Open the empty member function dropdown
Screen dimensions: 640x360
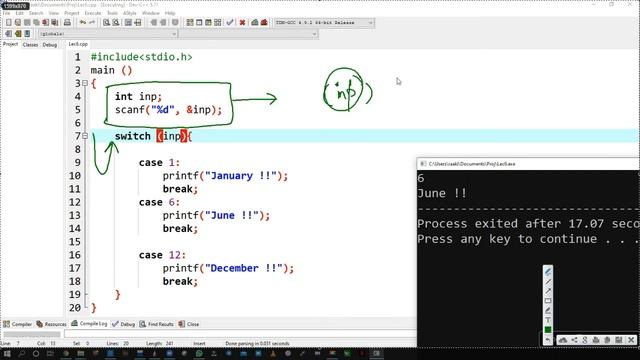point(249,34)
